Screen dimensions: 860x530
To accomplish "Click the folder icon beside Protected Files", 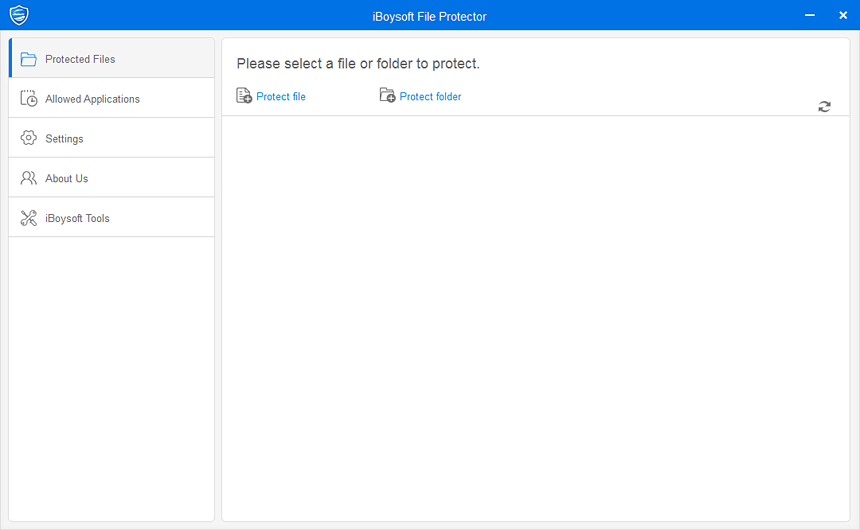I will (29, 59).
